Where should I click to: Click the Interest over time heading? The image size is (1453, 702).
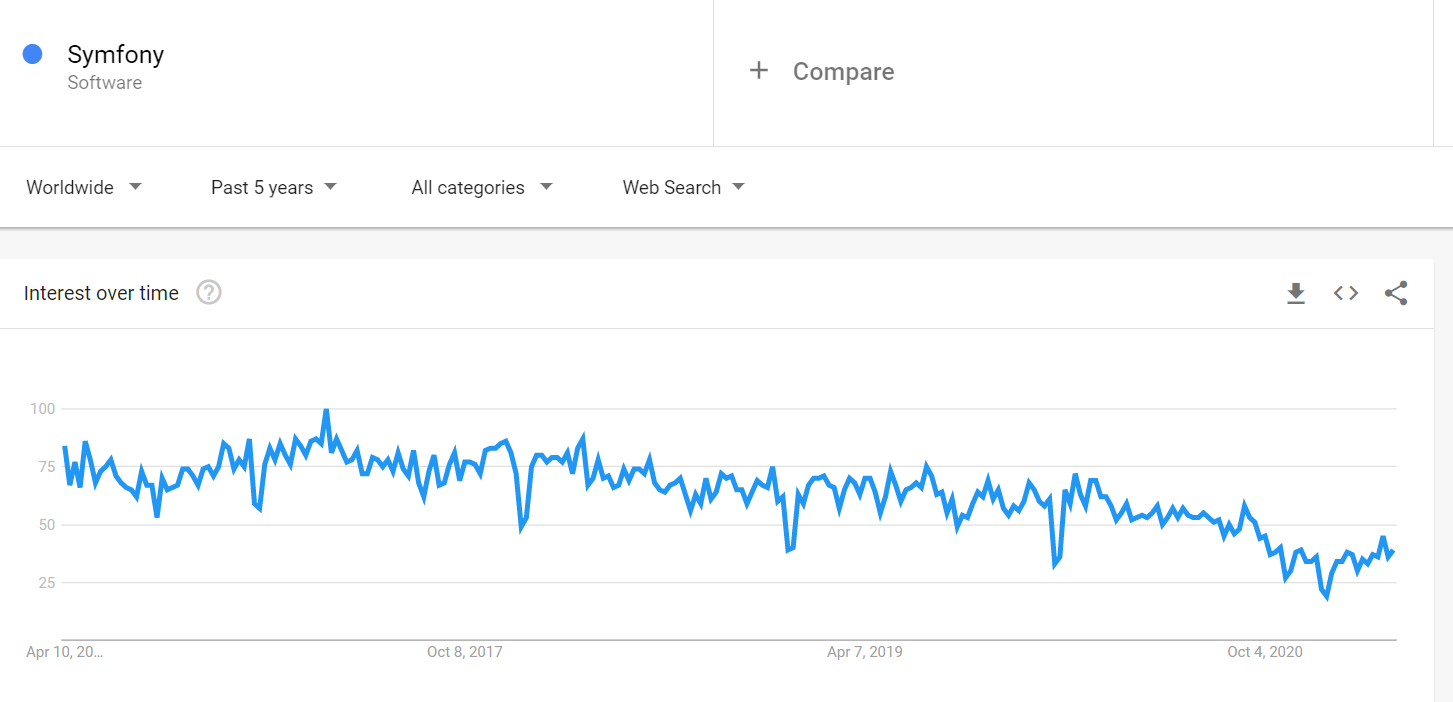[x=100, y=293]
